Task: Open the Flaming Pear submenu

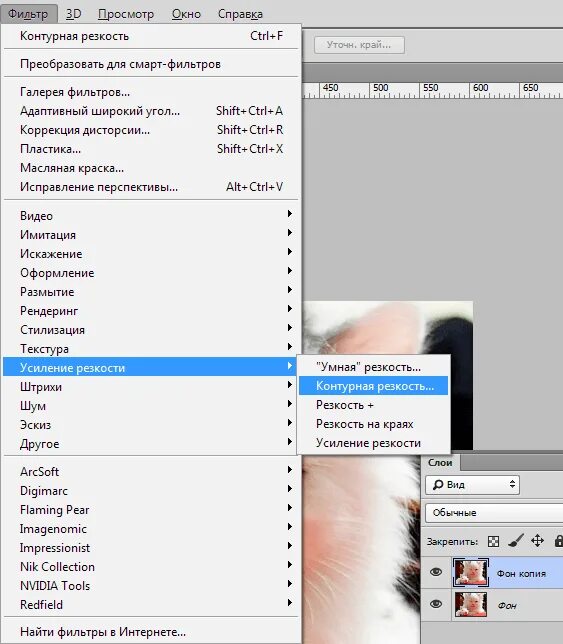Action: point(150,510)
